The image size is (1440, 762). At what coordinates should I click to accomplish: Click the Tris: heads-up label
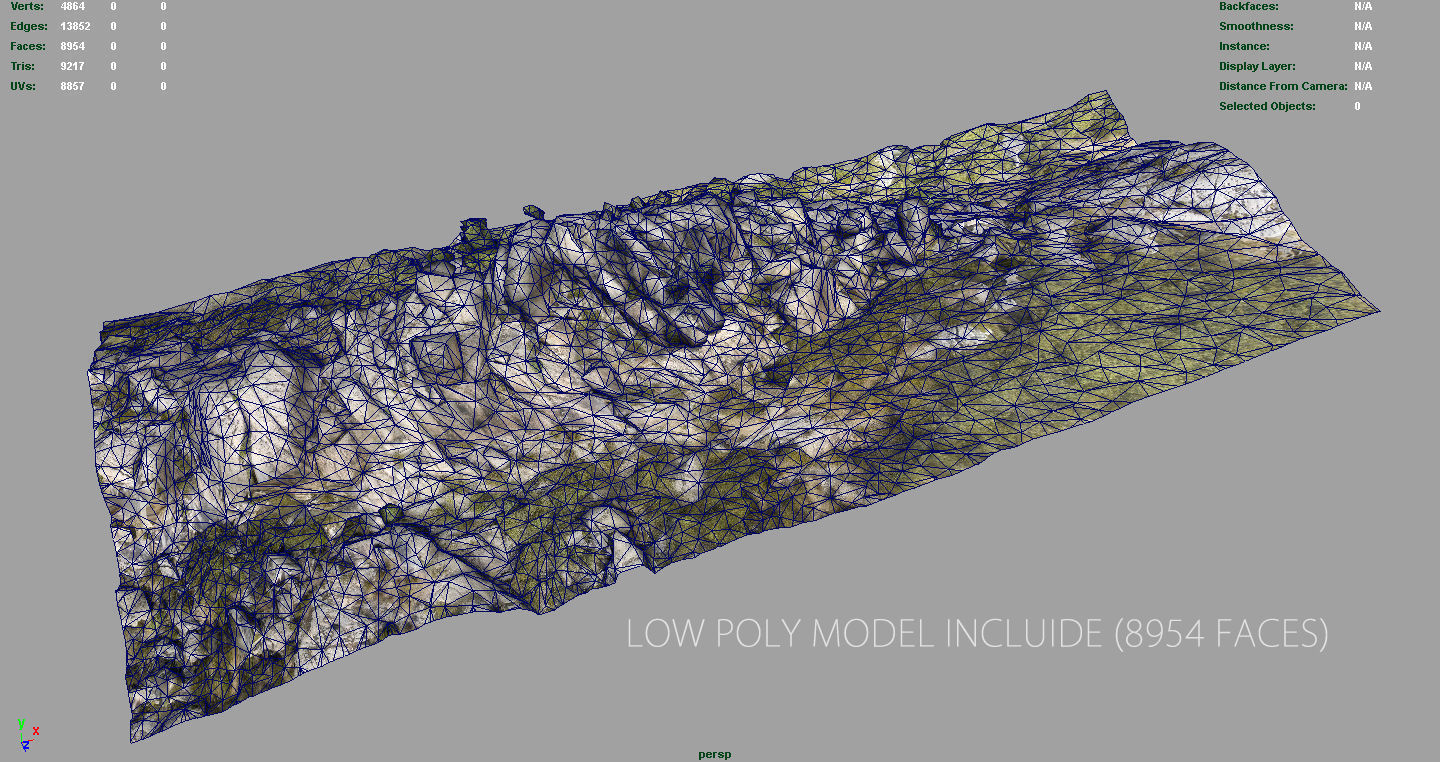pos(23,66)
